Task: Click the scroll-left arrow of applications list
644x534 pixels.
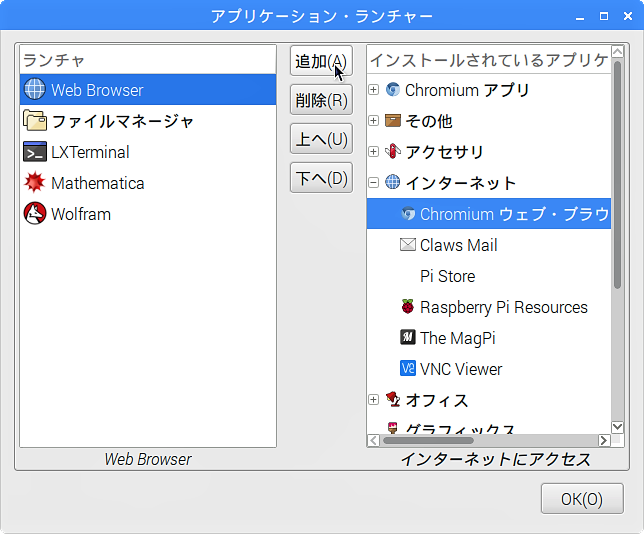Action: [373, 440]
